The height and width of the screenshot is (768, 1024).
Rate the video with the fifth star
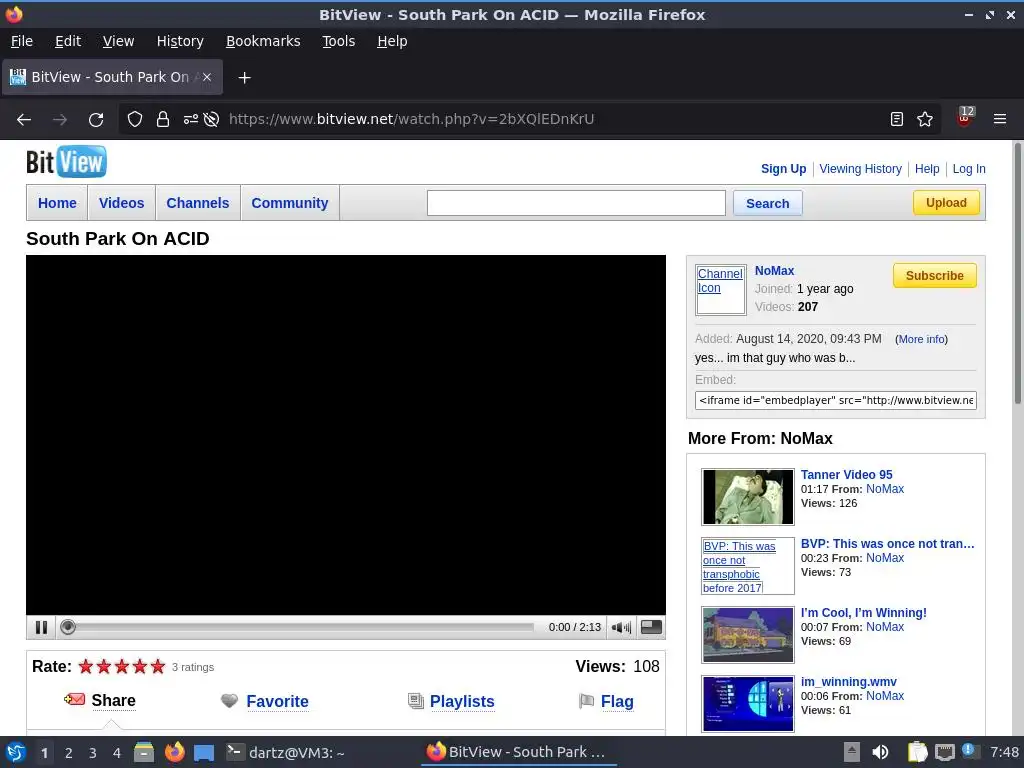(x=157, y=666)
